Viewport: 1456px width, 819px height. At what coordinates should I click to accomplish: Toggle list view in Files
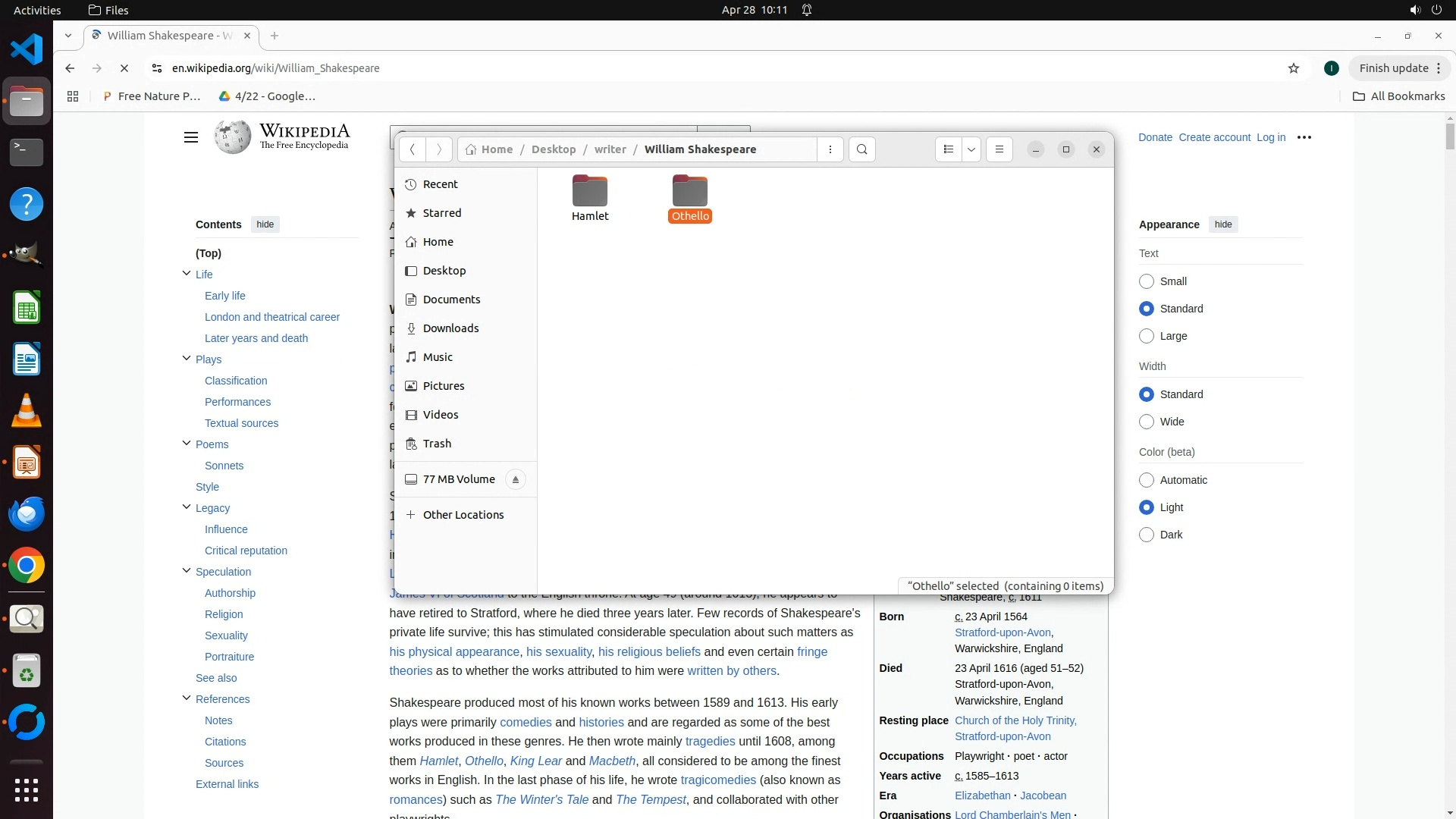pos(949,149)
